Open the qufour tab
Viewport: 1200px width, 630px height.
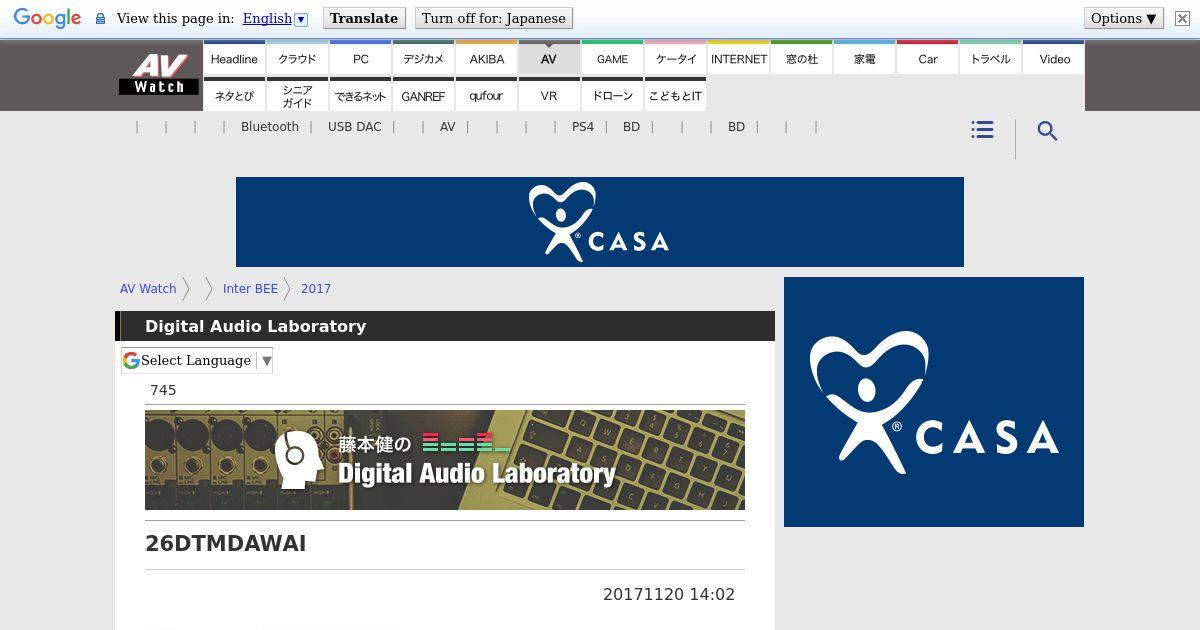point(486,95)
